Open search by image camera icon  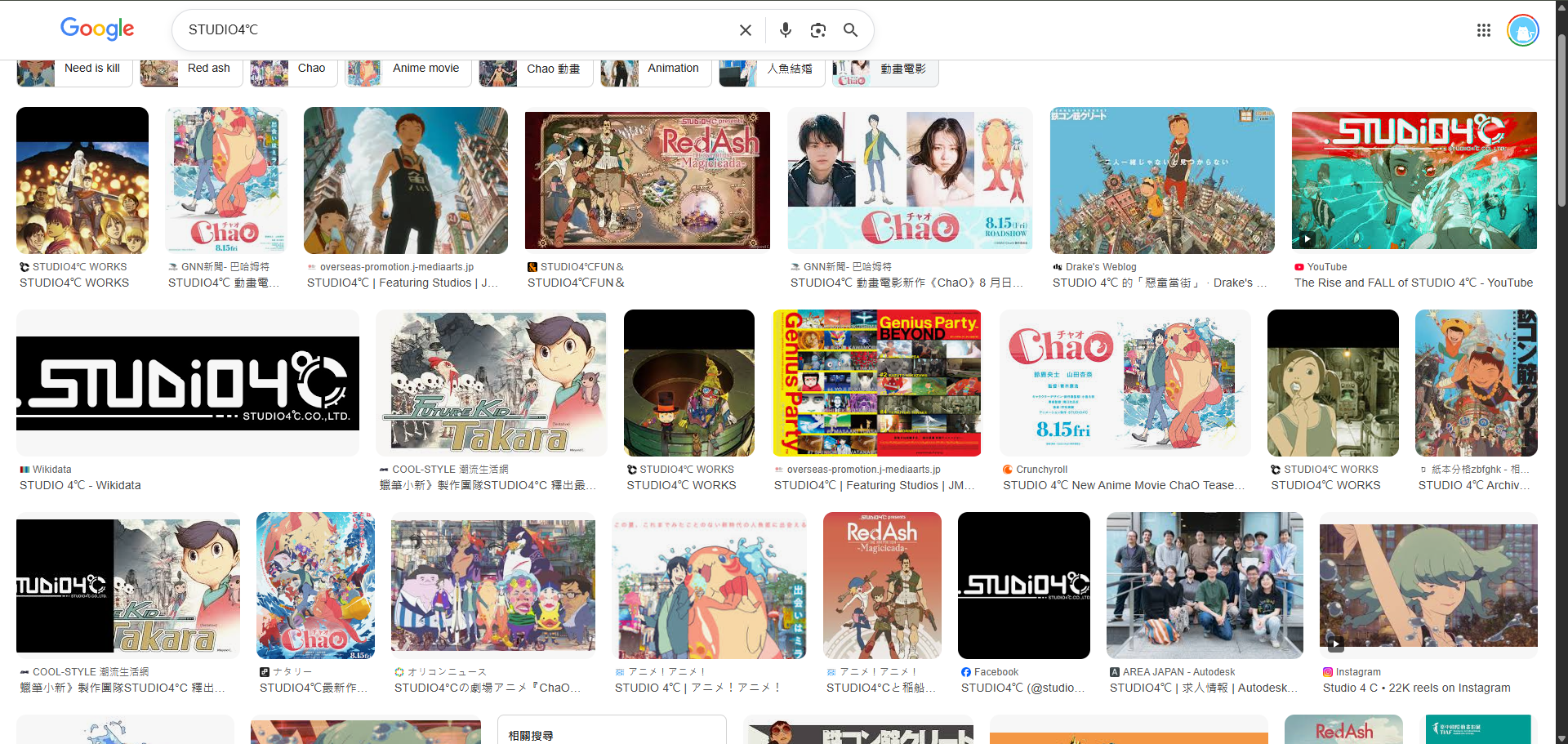pyautogui.click(x=817, y=30)
